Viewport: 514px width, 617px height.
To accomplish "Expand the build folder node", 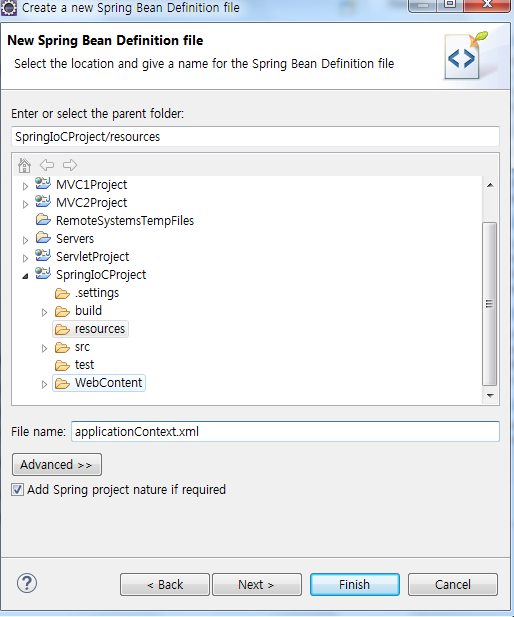I will [x=44, y=312].
